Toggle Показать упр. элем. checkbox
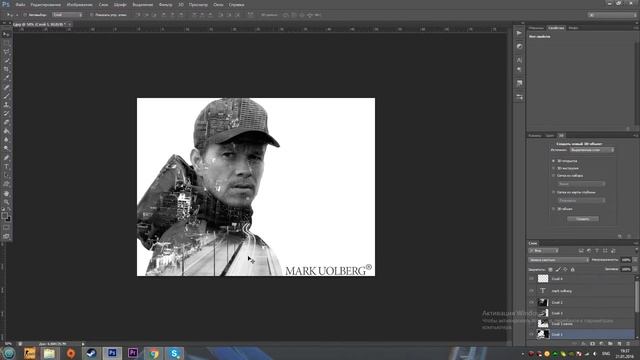The image size is (640, 360). click(92, 15)
